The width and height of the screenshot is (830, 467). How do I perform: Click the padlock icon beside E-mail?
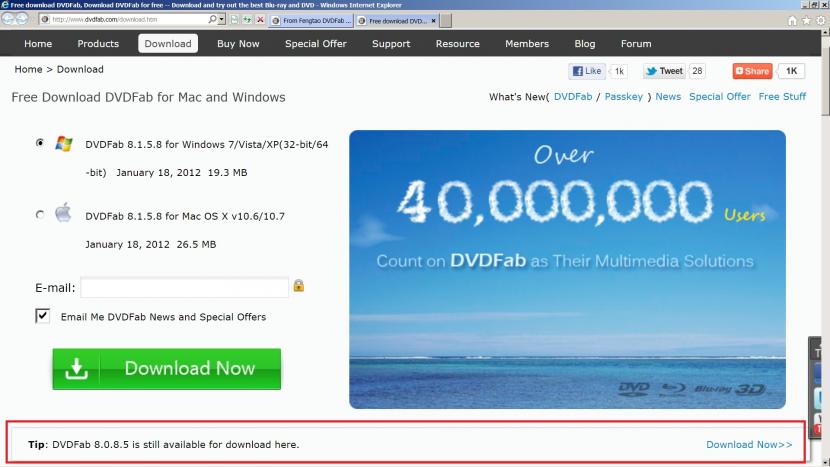[299, 285]
